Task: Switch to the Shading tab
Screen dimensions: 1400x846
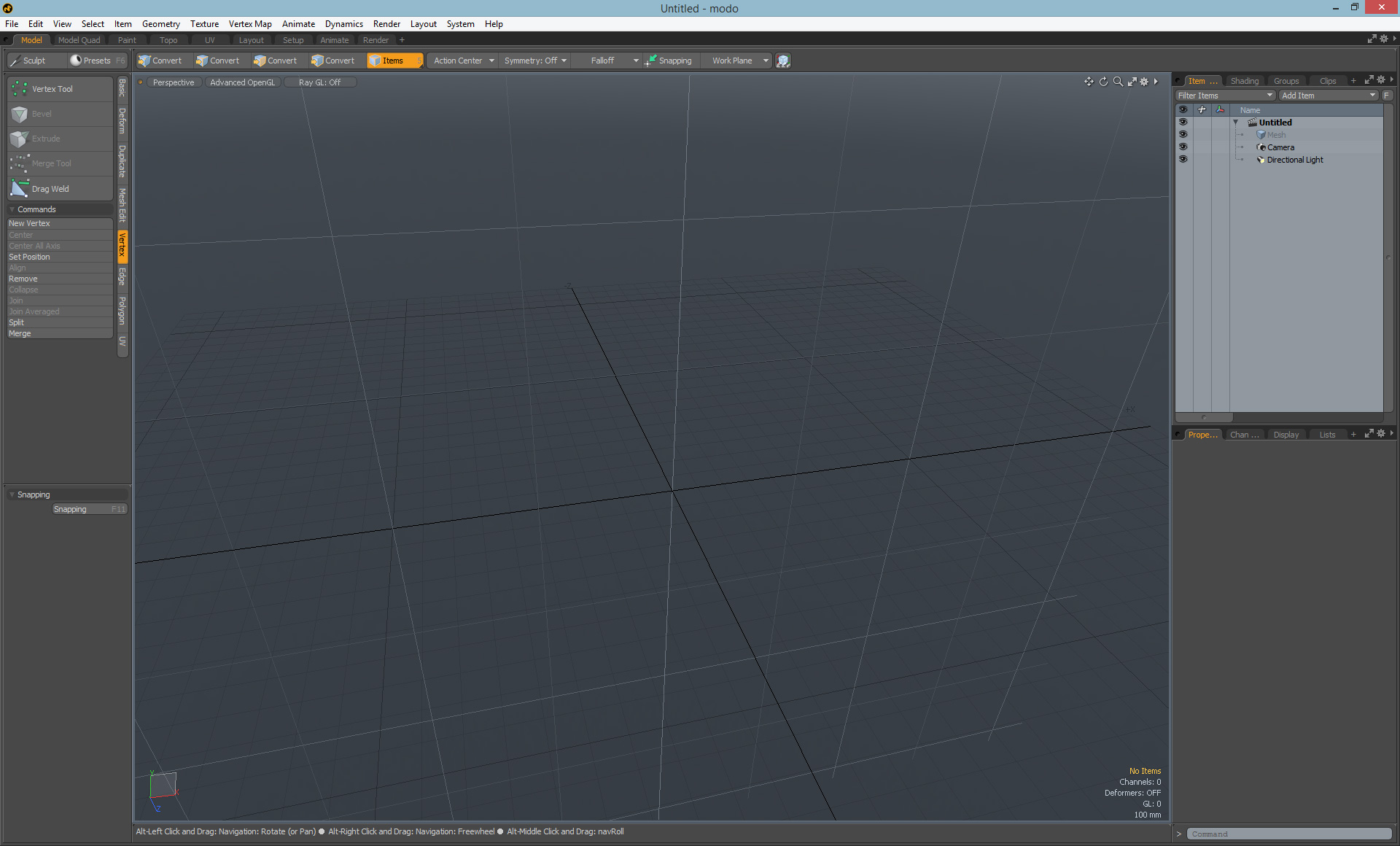Action: [1244, 81]
